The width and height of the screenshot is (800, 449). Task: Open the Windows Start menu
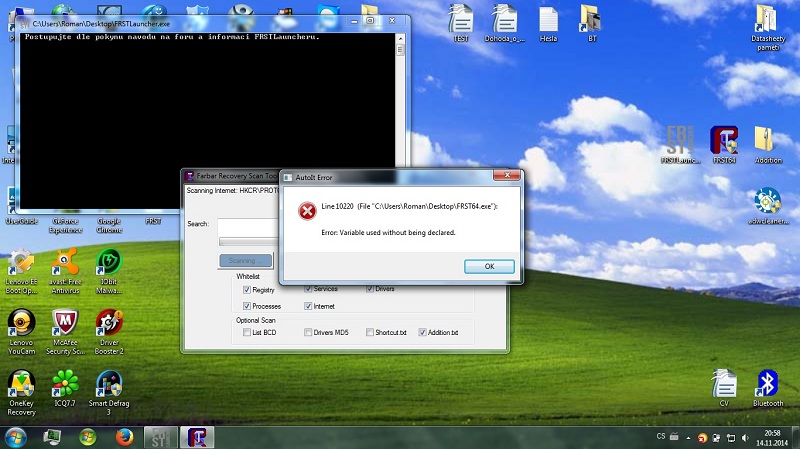(15, 437)
